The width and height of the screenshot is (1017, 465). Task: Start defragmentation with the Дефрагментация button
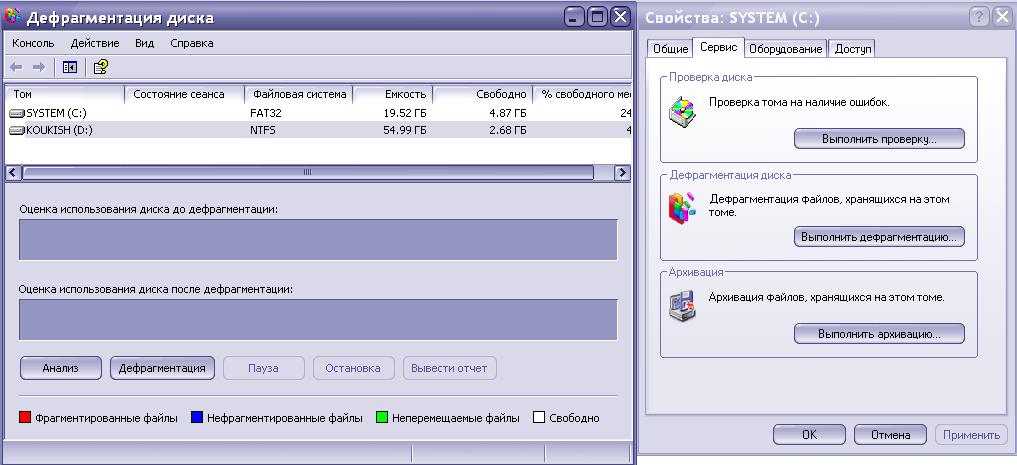point(162,368)
